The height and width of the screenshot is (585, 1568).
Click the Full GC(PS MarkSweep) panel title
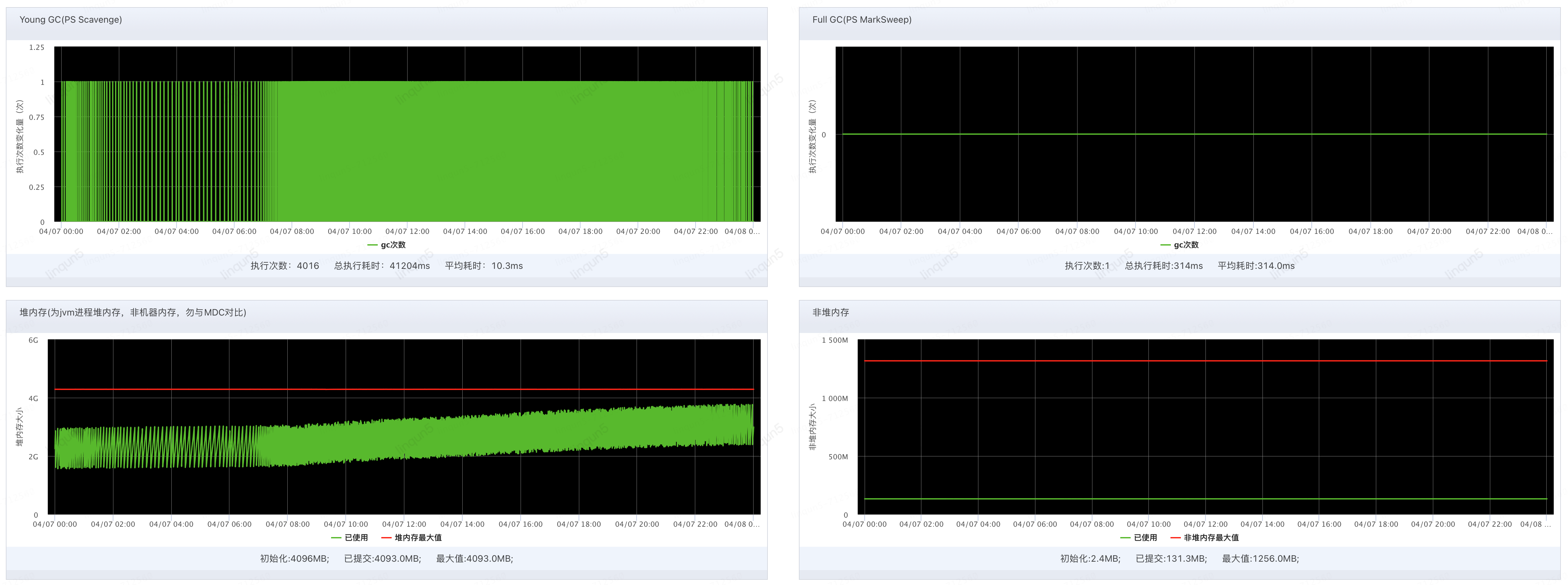(861, 19)
